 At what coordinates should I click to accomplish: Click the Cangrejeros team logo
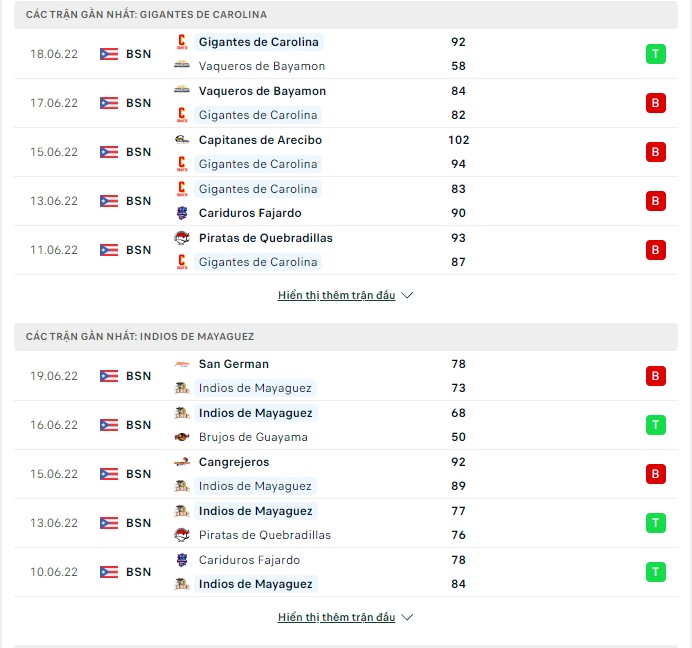[181, 462]
